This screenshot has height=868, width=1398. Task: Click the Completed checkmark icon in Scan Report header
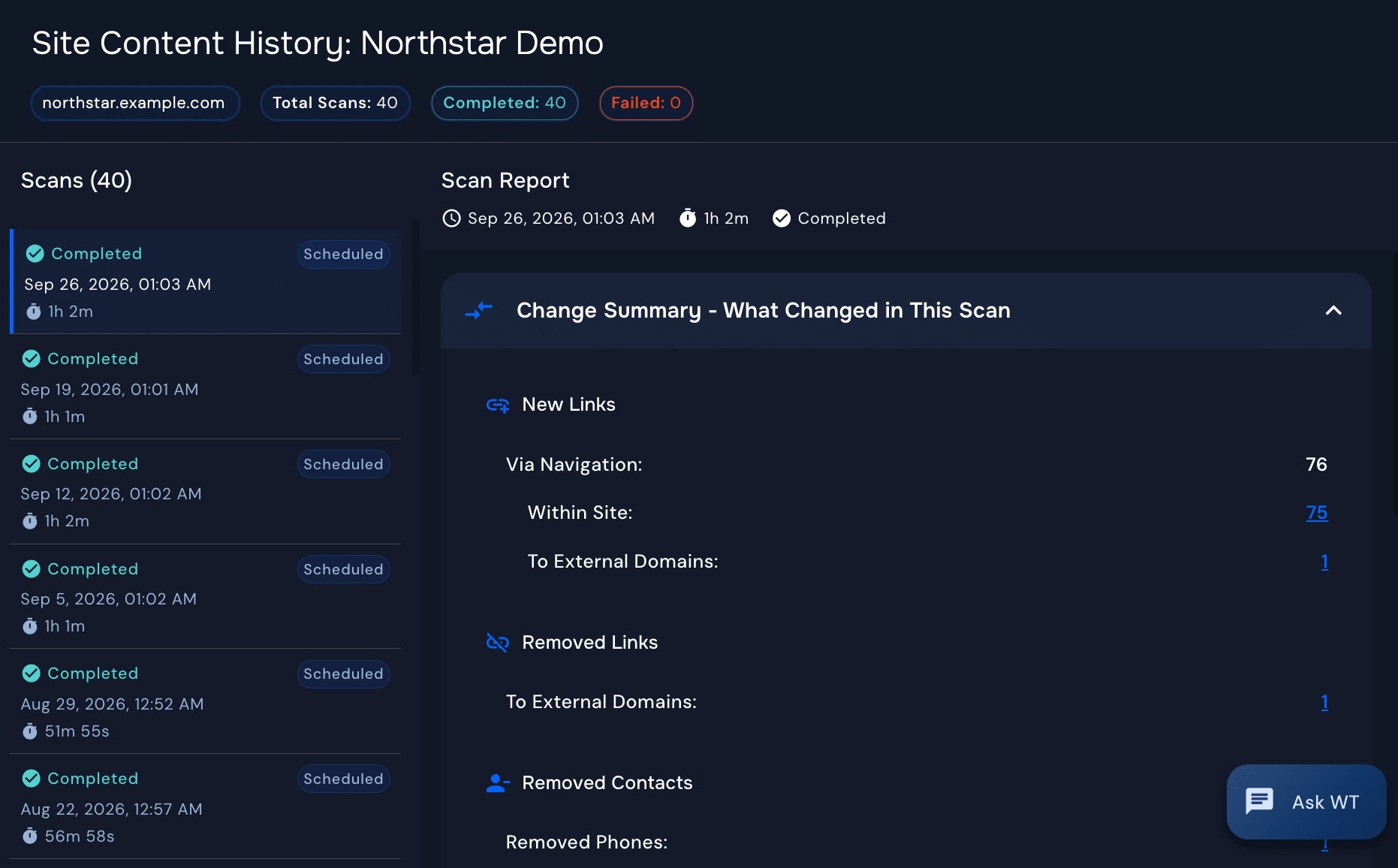tap(782, 219)
